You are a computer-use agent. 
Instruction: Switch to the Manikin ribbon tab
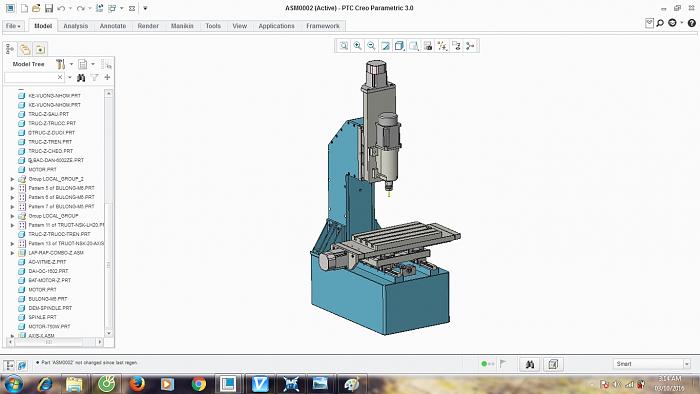pyautogui.click(x=182, y=26)
